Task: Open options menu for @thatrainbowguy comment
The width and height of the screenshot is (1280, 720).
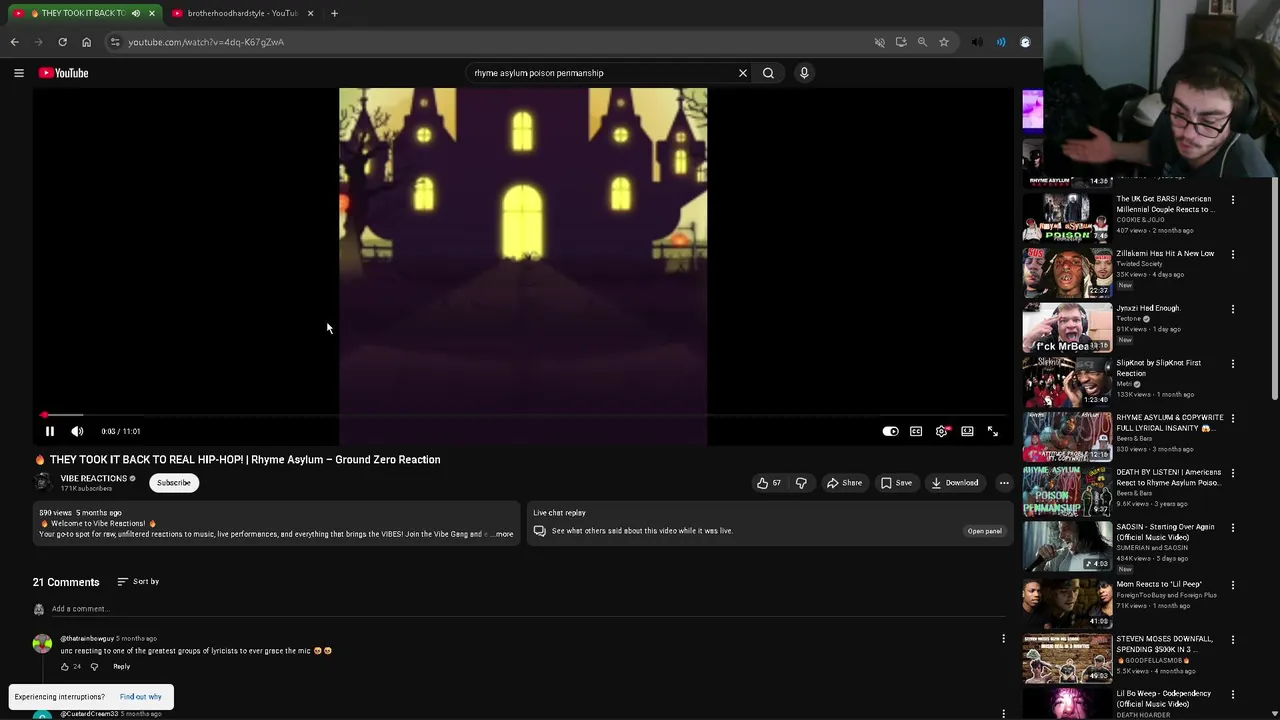Action: (1003, 638)
